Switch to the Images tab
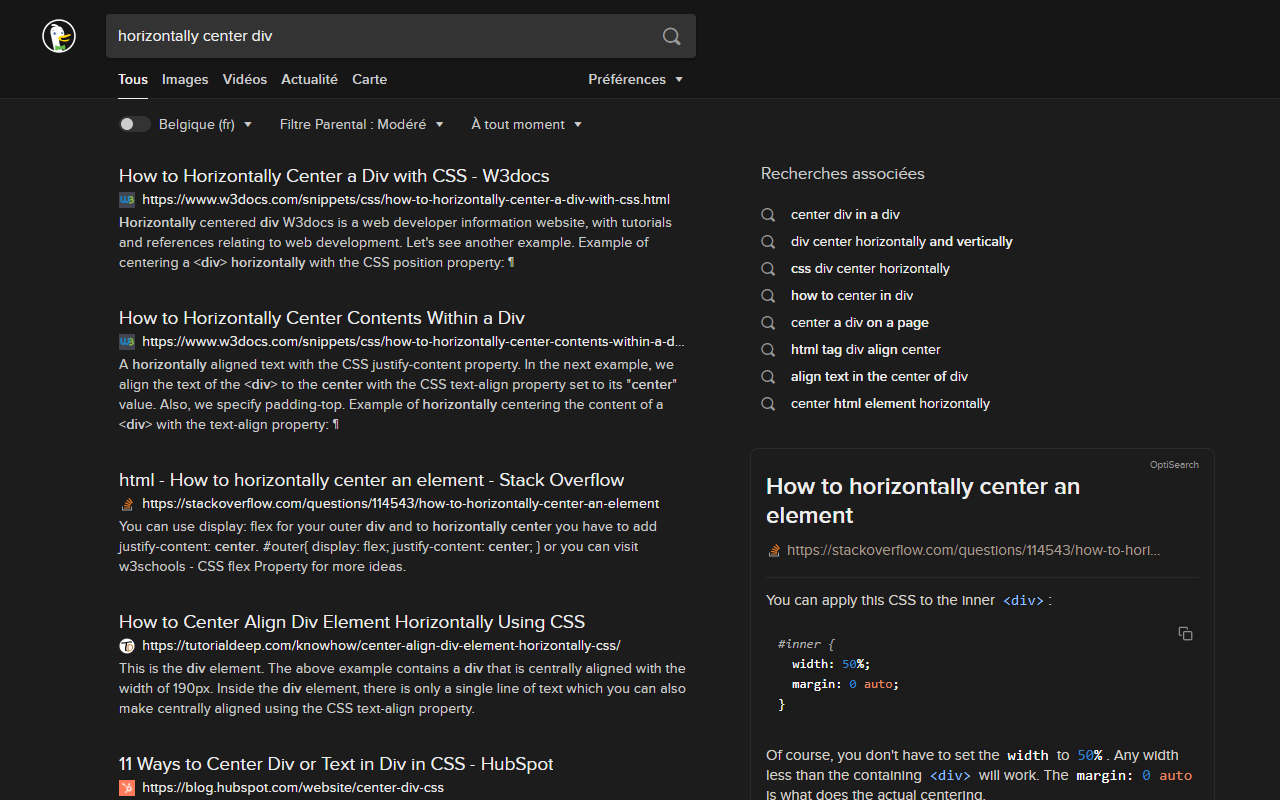The width and height of the screenshot is (1280, 800). [184, 80]
